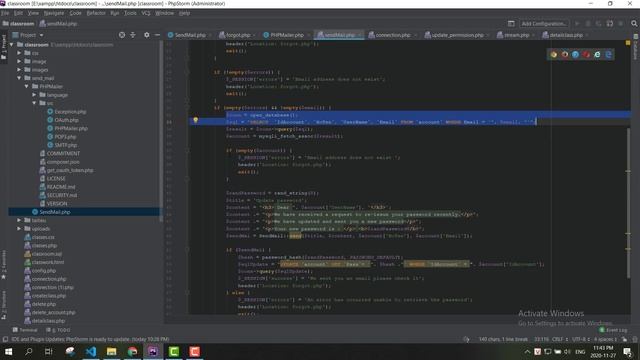Open the File menu
The height and width of the screenshot is (360, 640).
5,13
